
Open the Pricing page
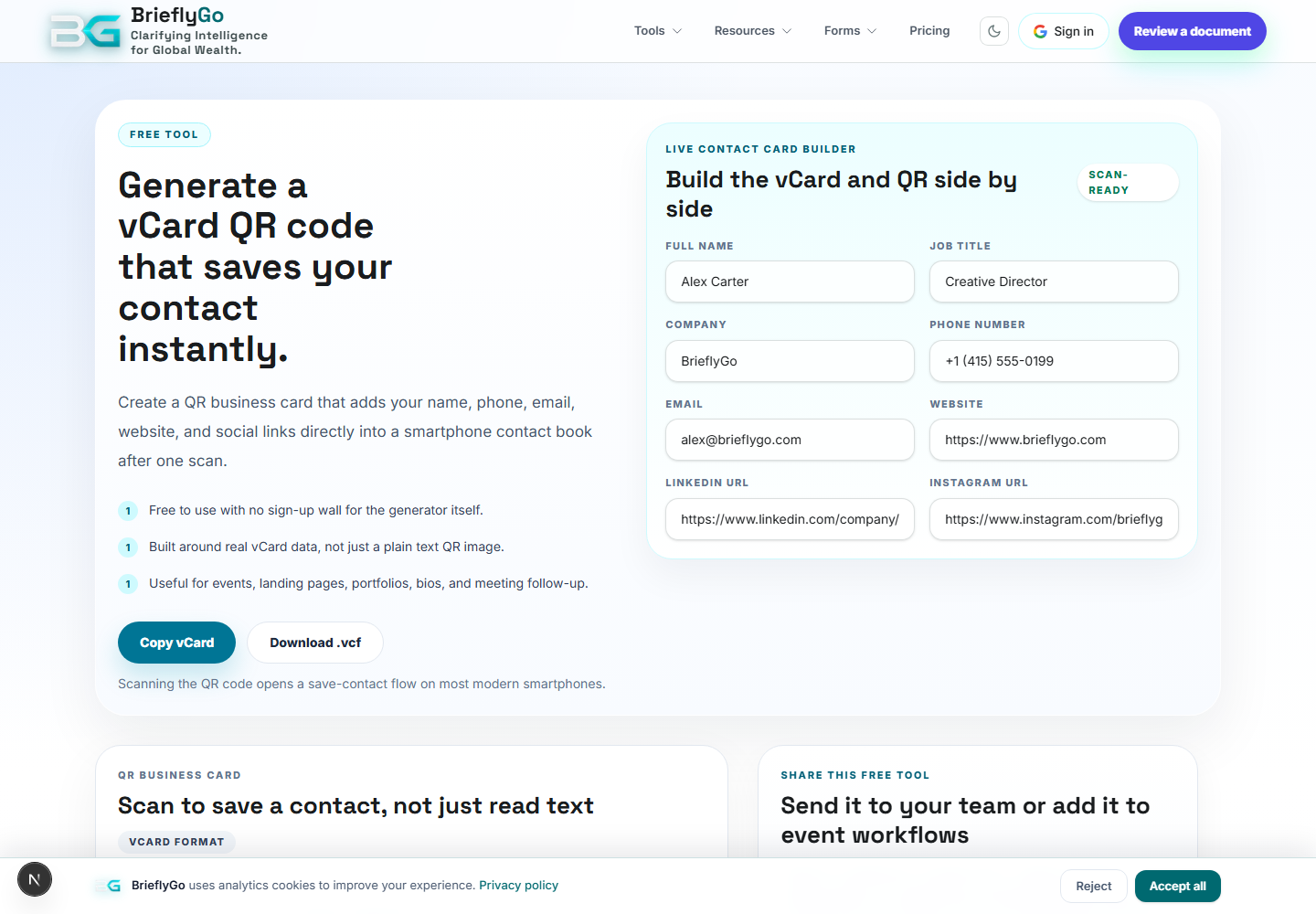[929, 31]
